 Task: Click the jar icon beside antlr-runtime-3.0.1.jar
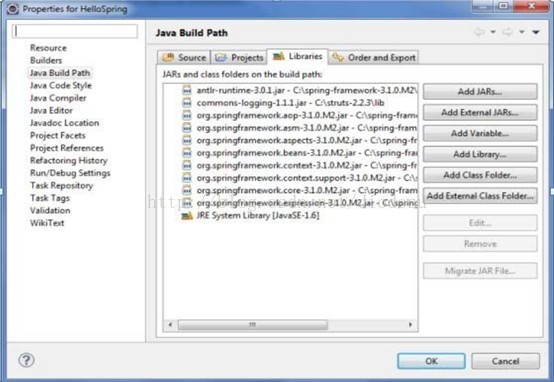click(187, 90)
